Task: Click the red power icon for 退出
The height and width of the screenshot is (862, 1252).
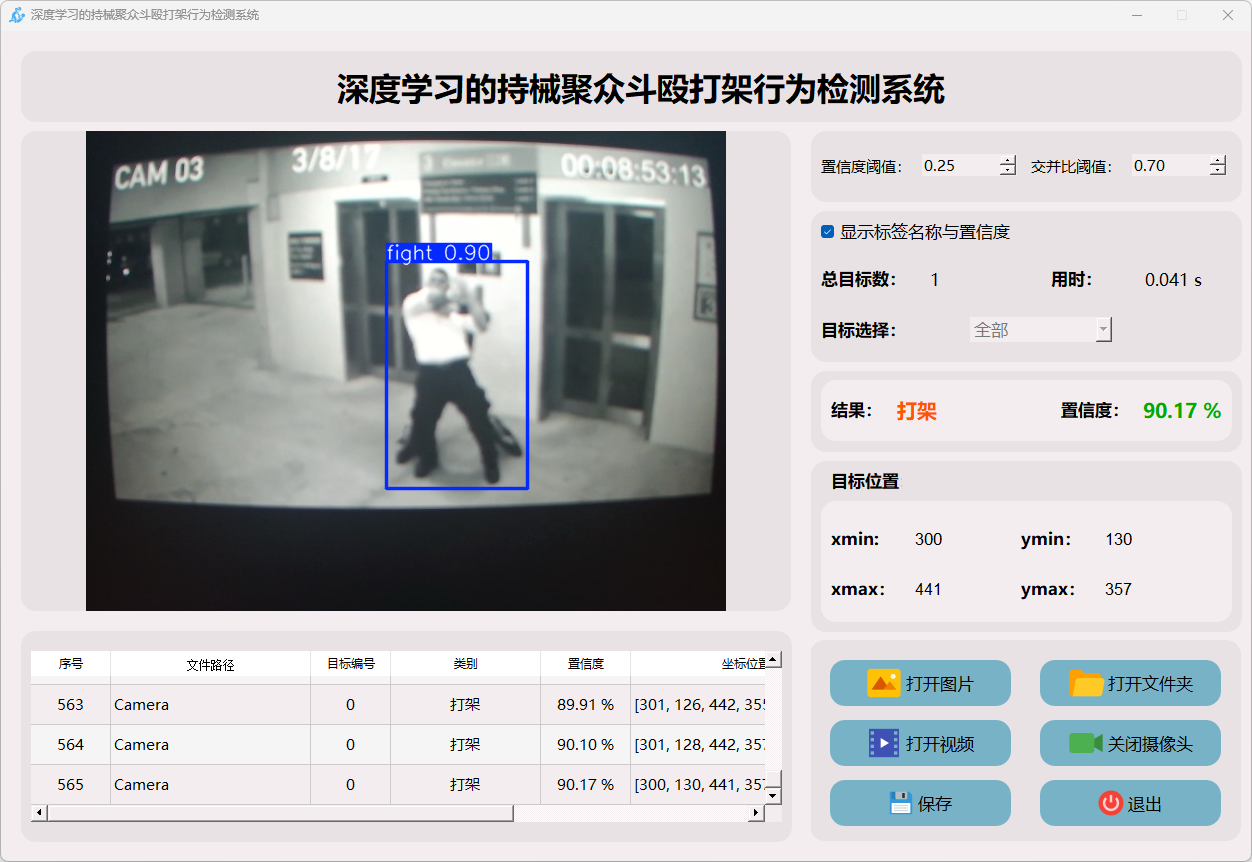Action: point(1110,803)
